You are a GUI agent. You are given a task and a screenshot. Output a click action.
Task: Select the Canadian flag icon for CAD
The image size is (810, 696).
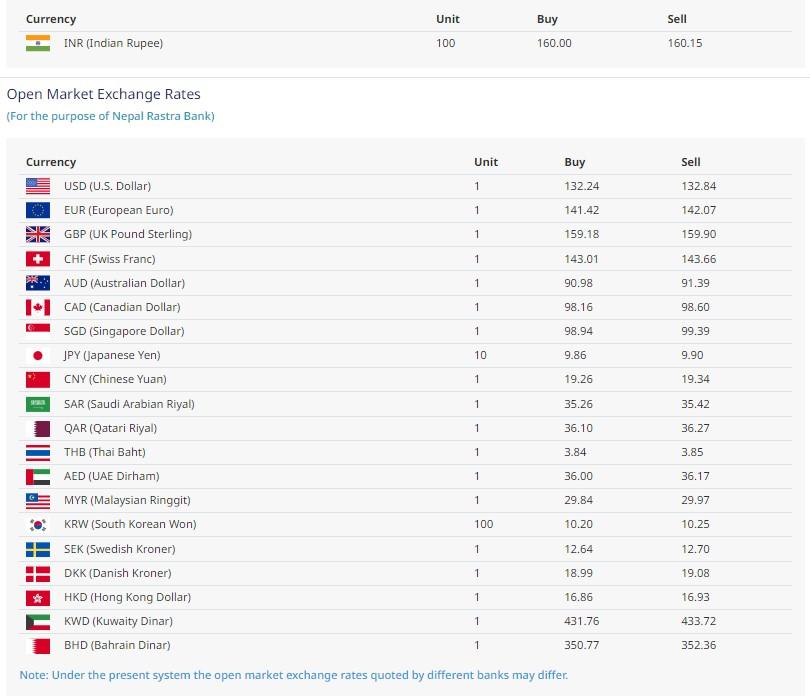(x=38, y=307)
